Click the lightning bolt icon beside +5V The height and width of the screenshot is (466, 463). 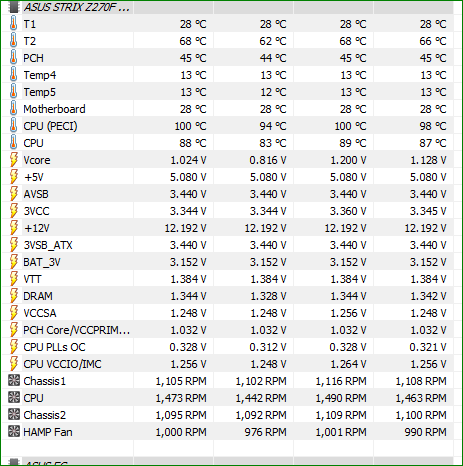[14, 177]
